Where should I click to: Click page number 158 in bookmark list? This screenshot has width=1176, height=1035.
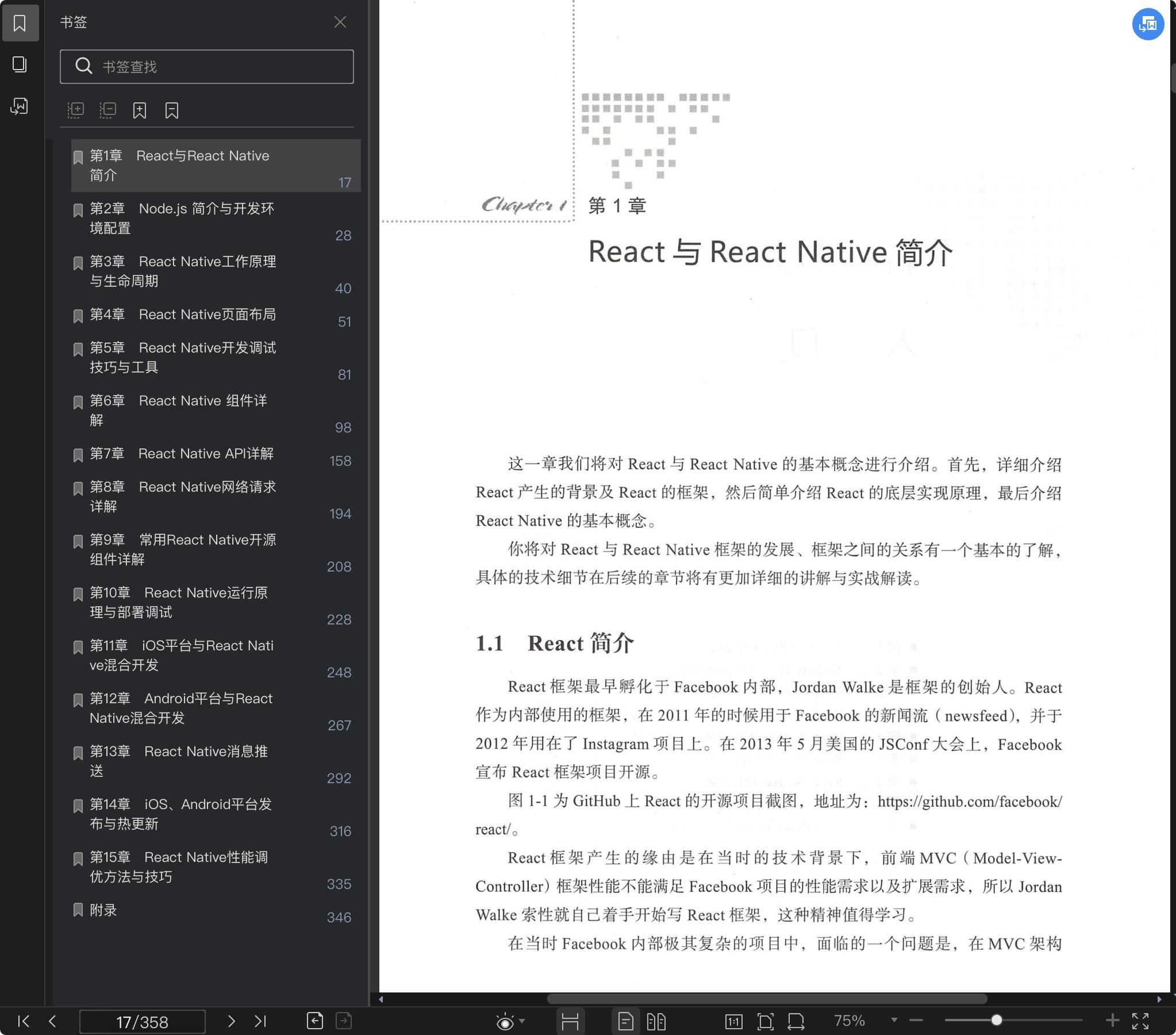[x=340, y=461]
